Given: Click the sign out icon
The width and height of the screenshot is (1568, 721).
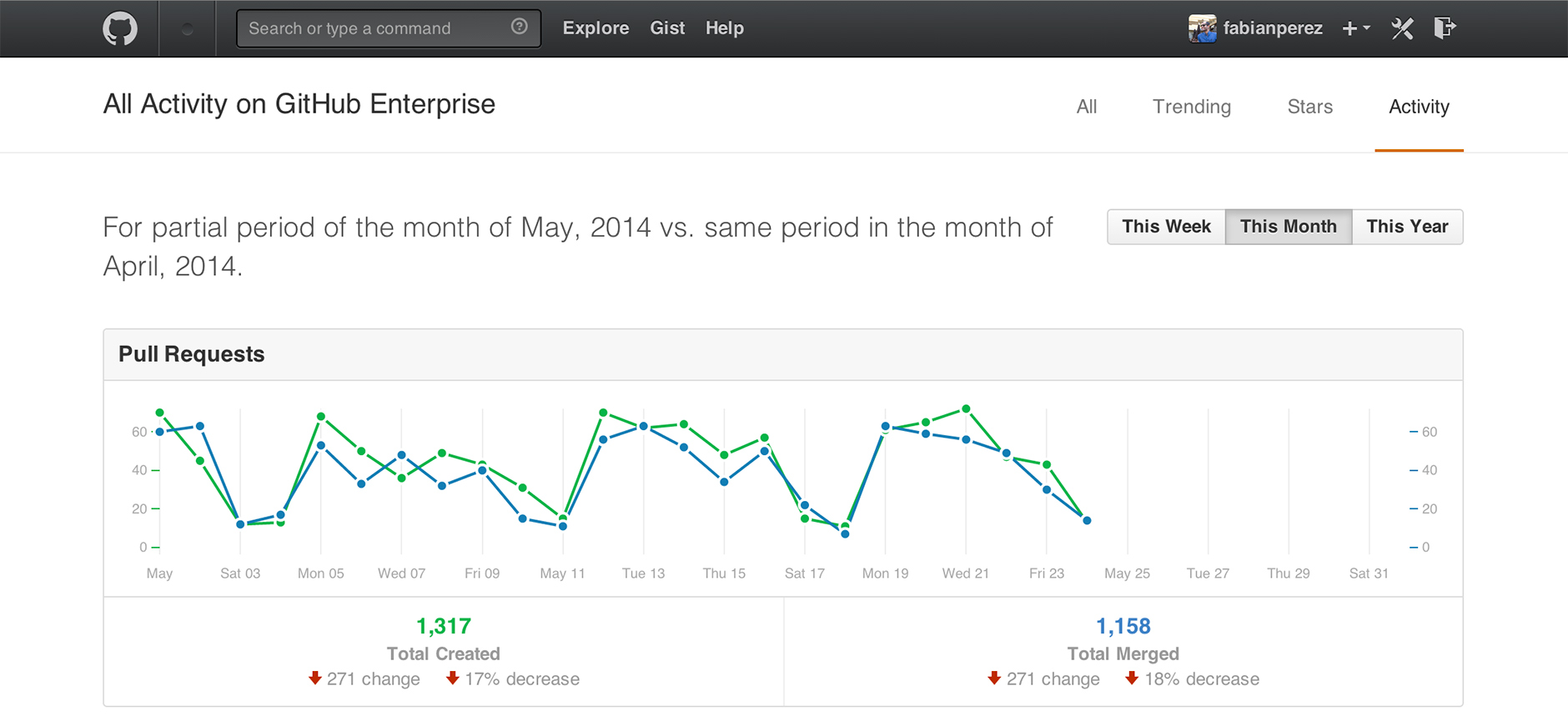Looking at the screenshot, I should [x=1445, y=28].
